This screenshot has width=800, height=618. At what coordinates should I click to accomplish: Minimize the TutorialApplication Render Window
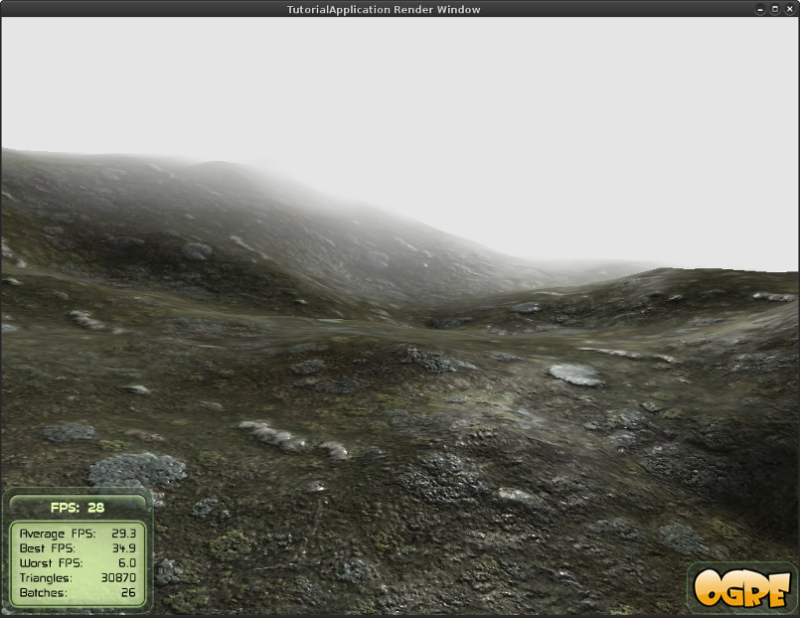[x=760, y=9]
